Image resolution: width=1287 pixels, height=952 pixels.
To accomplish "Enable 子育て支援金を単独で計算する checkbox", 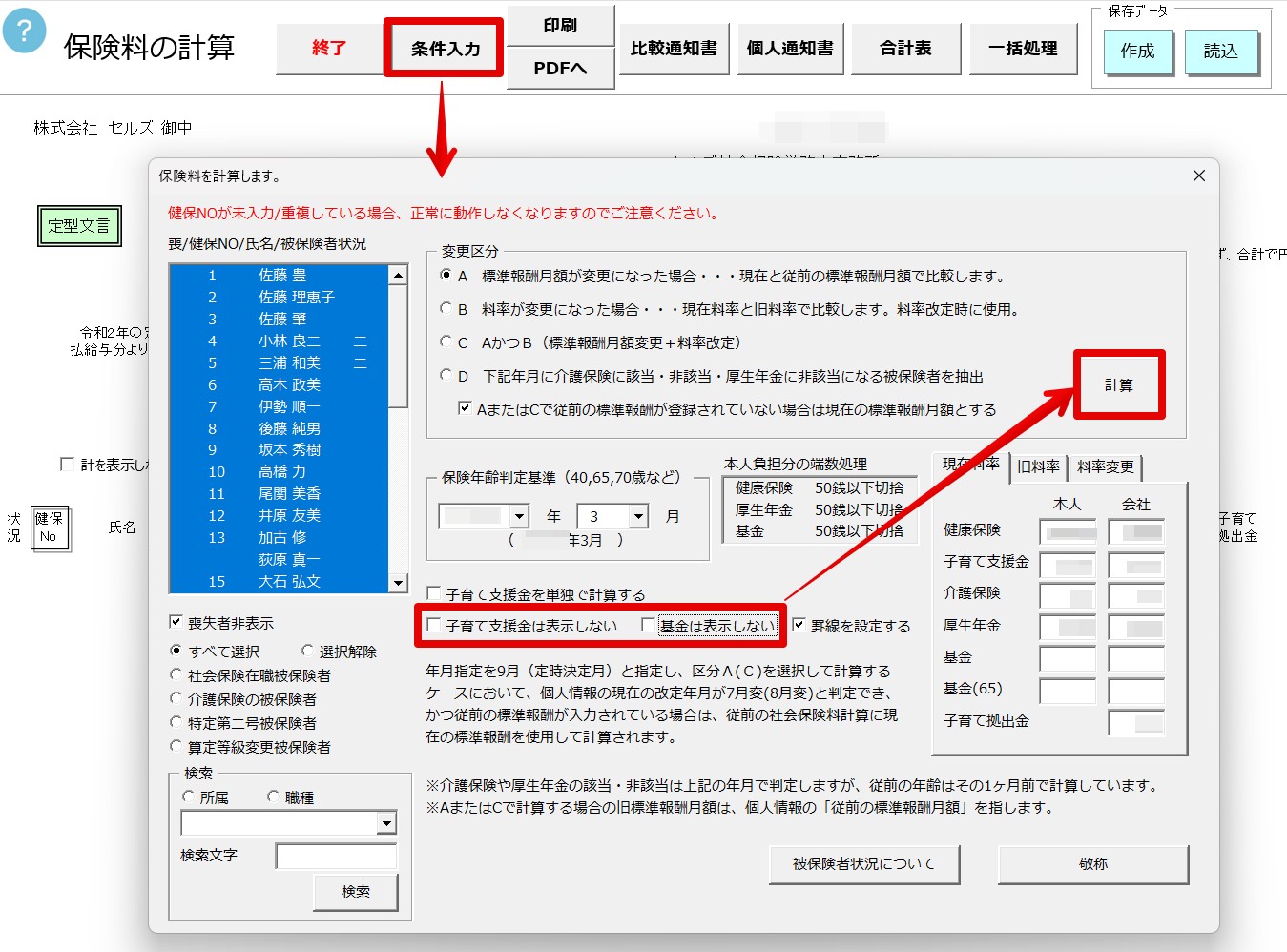I will 434,593.
